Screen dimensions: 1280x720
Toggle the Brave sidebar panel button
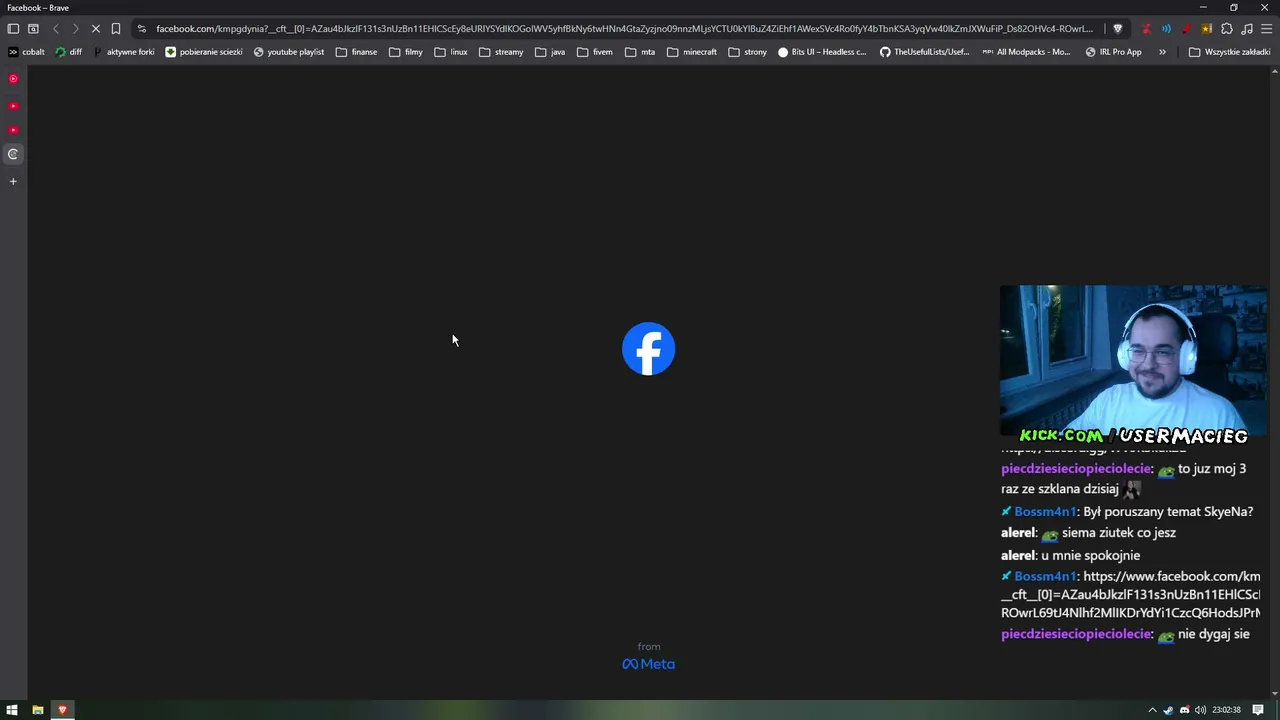(x=13, y=29)
